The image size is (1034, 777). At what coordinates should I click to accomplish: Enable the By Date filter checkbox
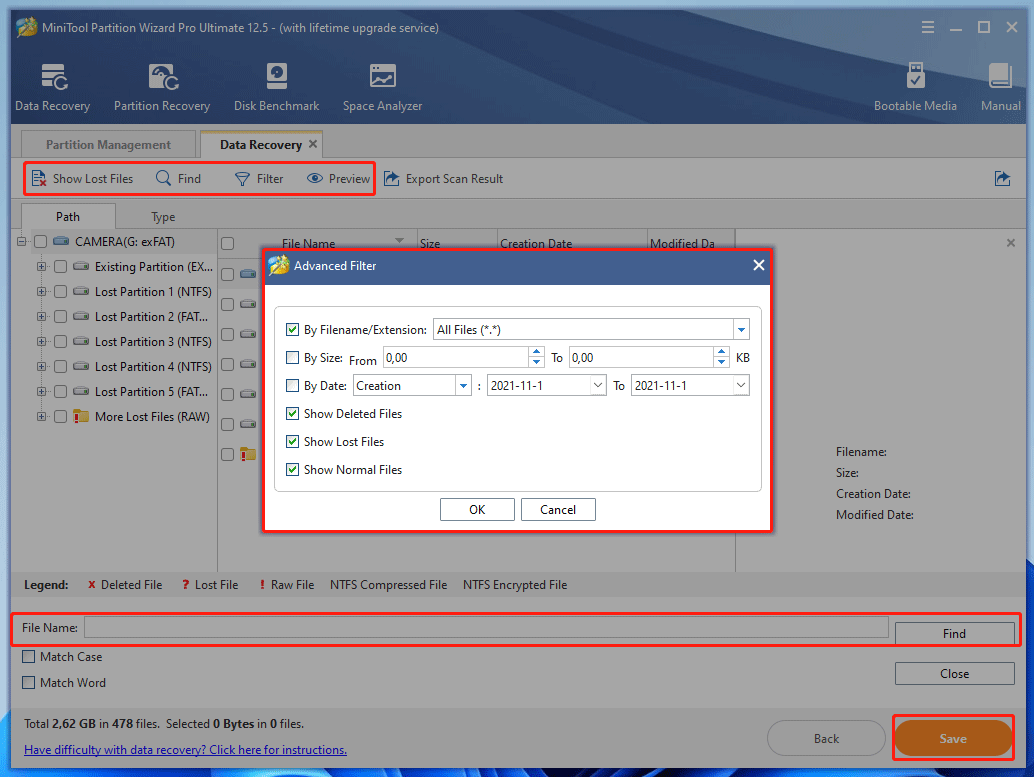[292, 385]
